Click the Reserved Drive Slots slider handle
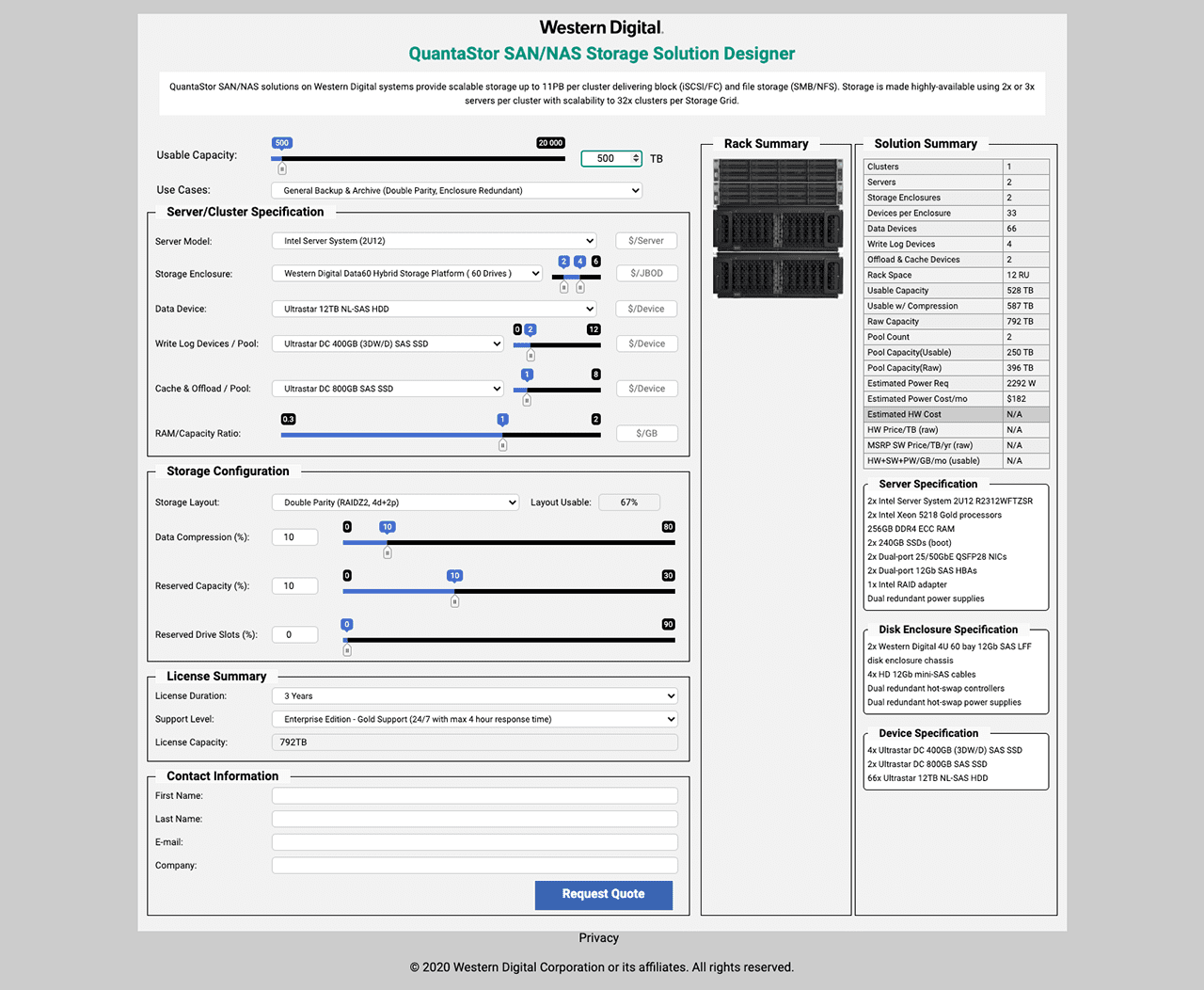The image size is (1204, 990). click(347, 650)
